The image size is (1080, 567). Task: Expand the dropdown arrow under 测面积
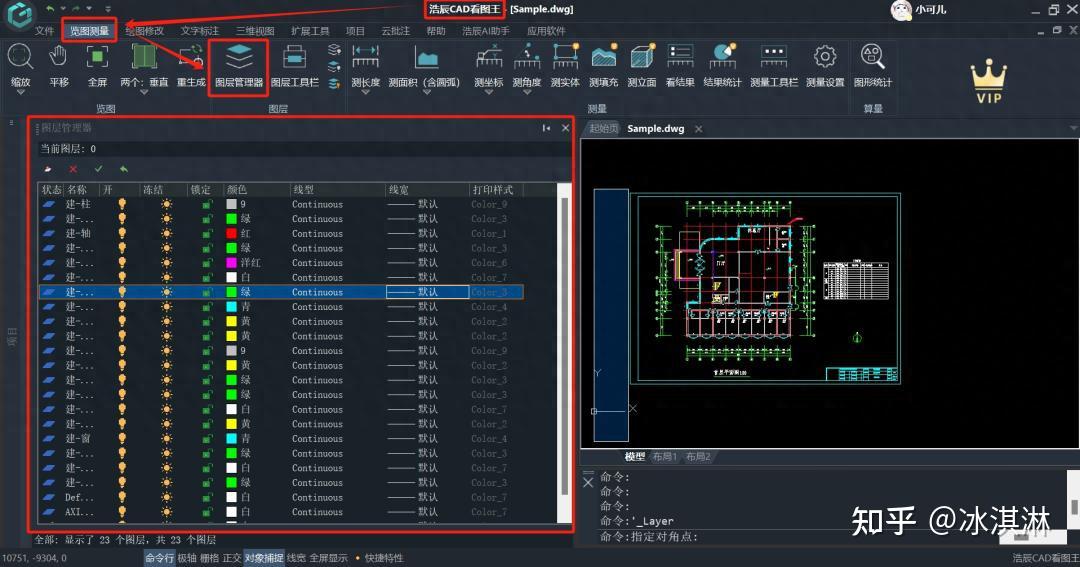coord(426,92)
